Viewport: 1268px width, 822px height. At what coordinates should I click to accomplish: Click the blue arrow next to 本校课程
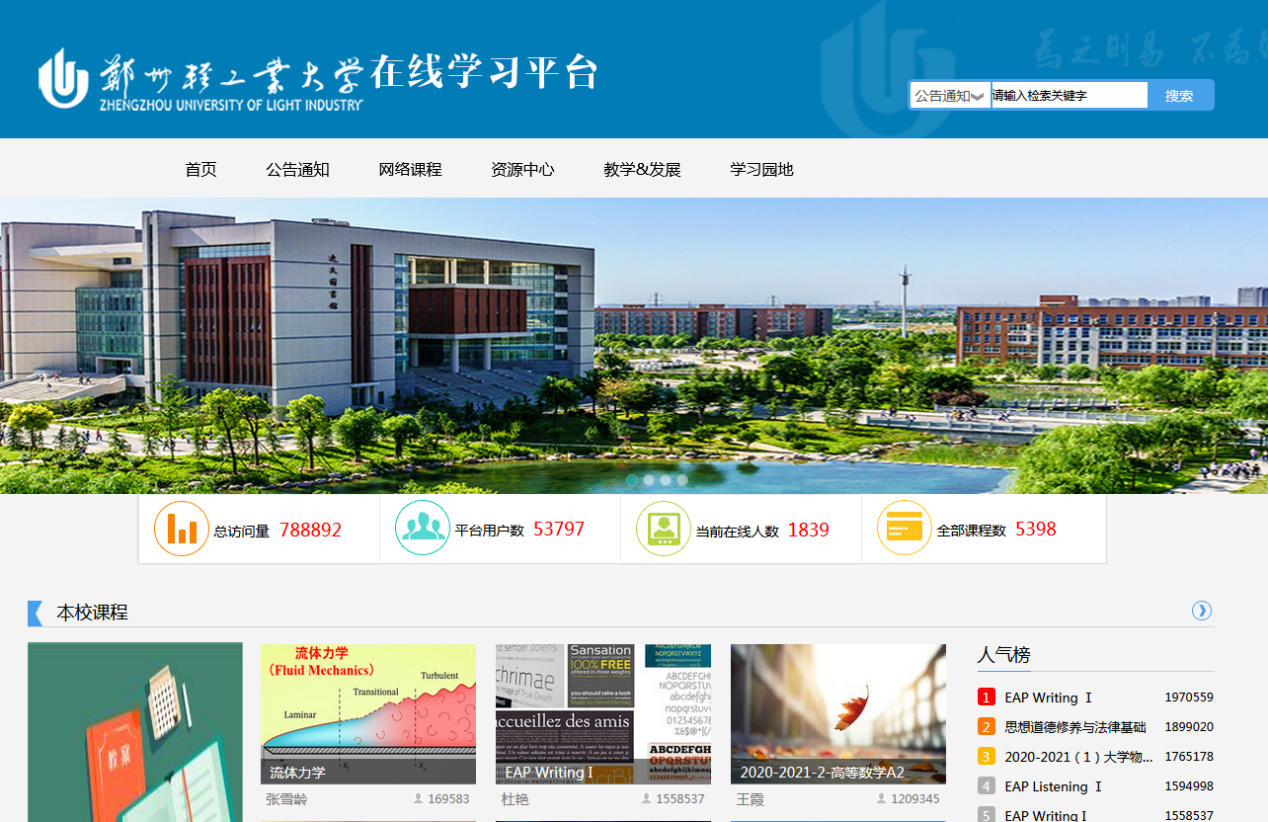point(1201,611)
